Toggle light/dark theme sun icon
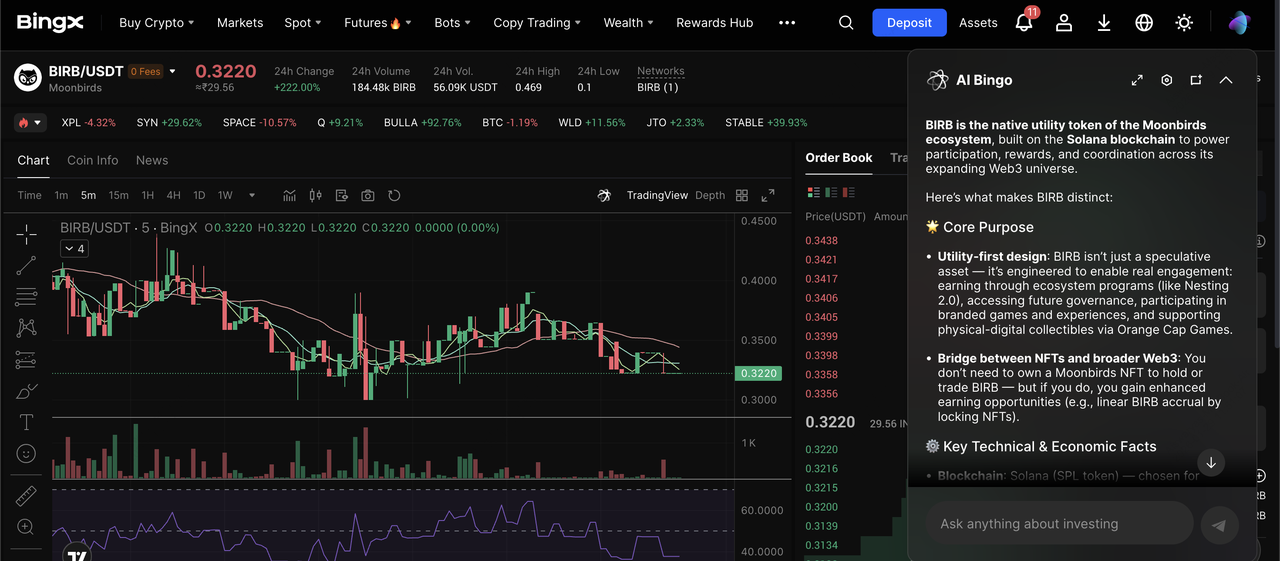The image size is (1280, 561). click(1184, 22)
